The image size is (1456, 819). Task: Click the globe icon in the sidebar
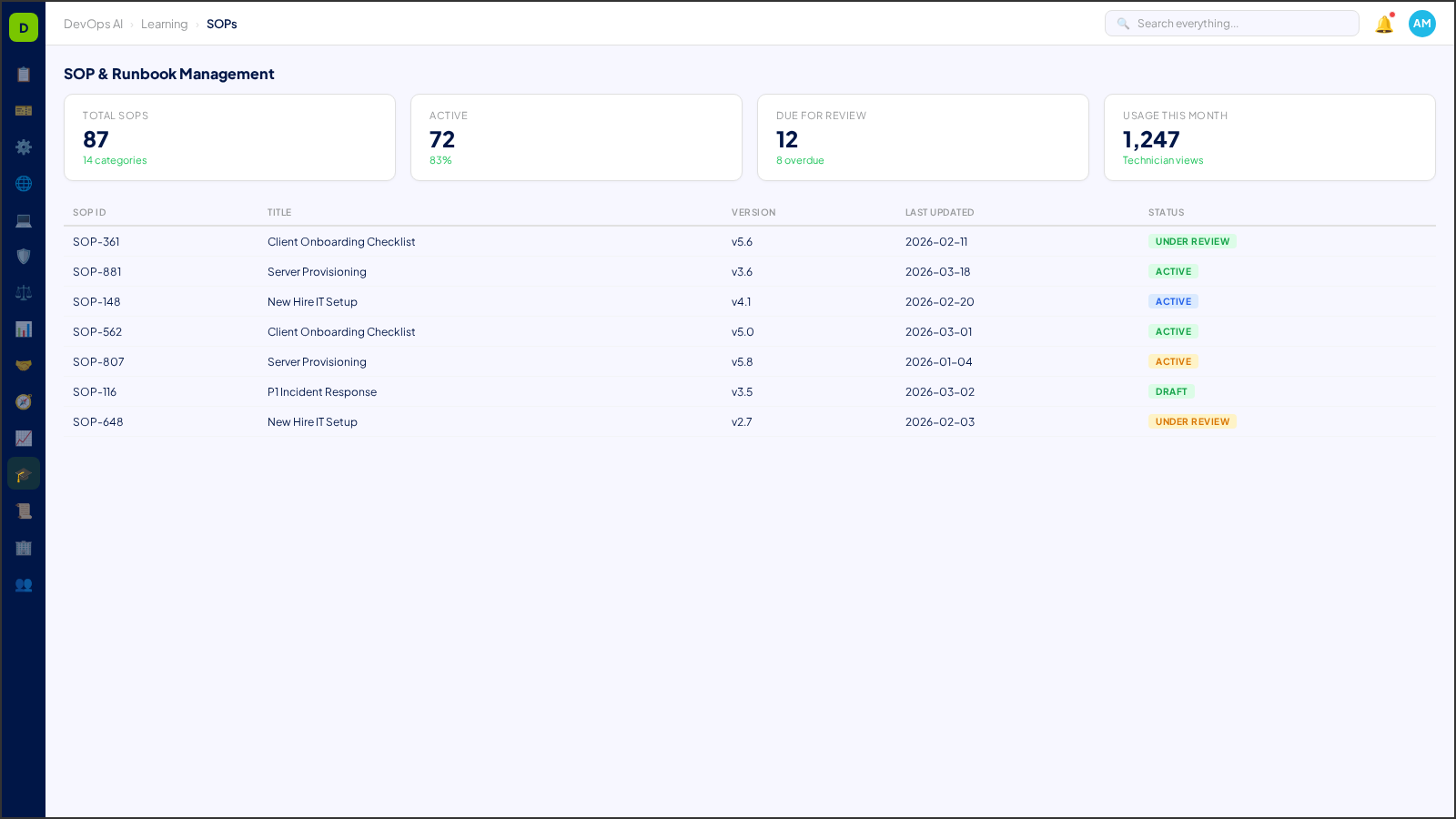point(24,183)
